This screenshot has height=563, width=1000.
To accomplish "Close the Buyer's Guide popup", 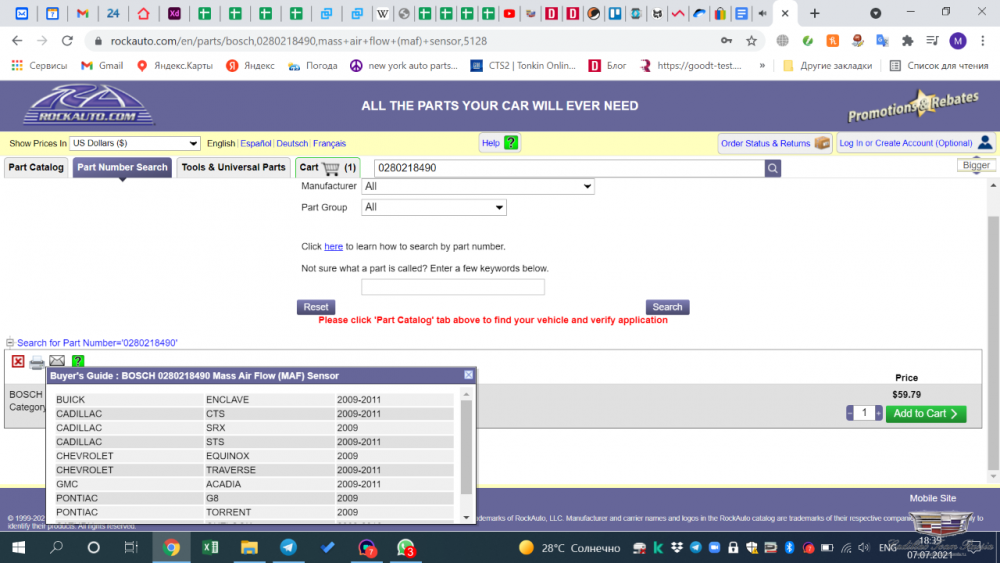I will tap(468, 375).
